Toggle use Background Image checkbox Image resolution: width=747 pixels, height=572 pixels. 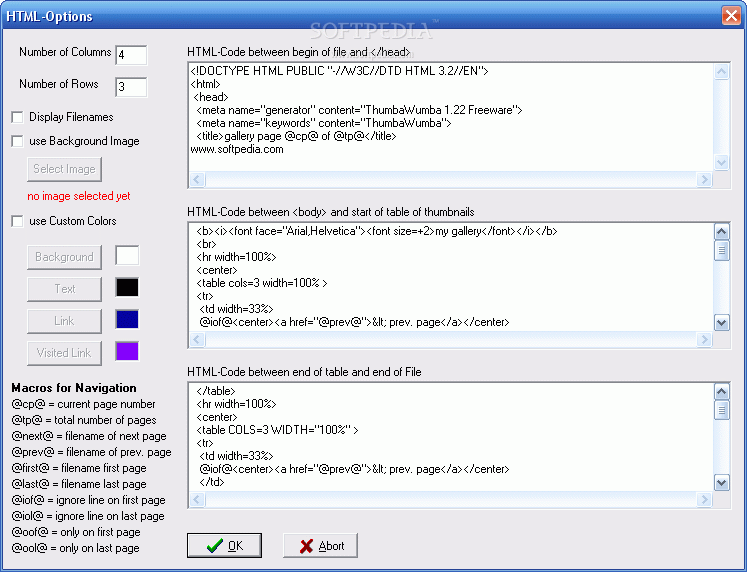point(17,141)
